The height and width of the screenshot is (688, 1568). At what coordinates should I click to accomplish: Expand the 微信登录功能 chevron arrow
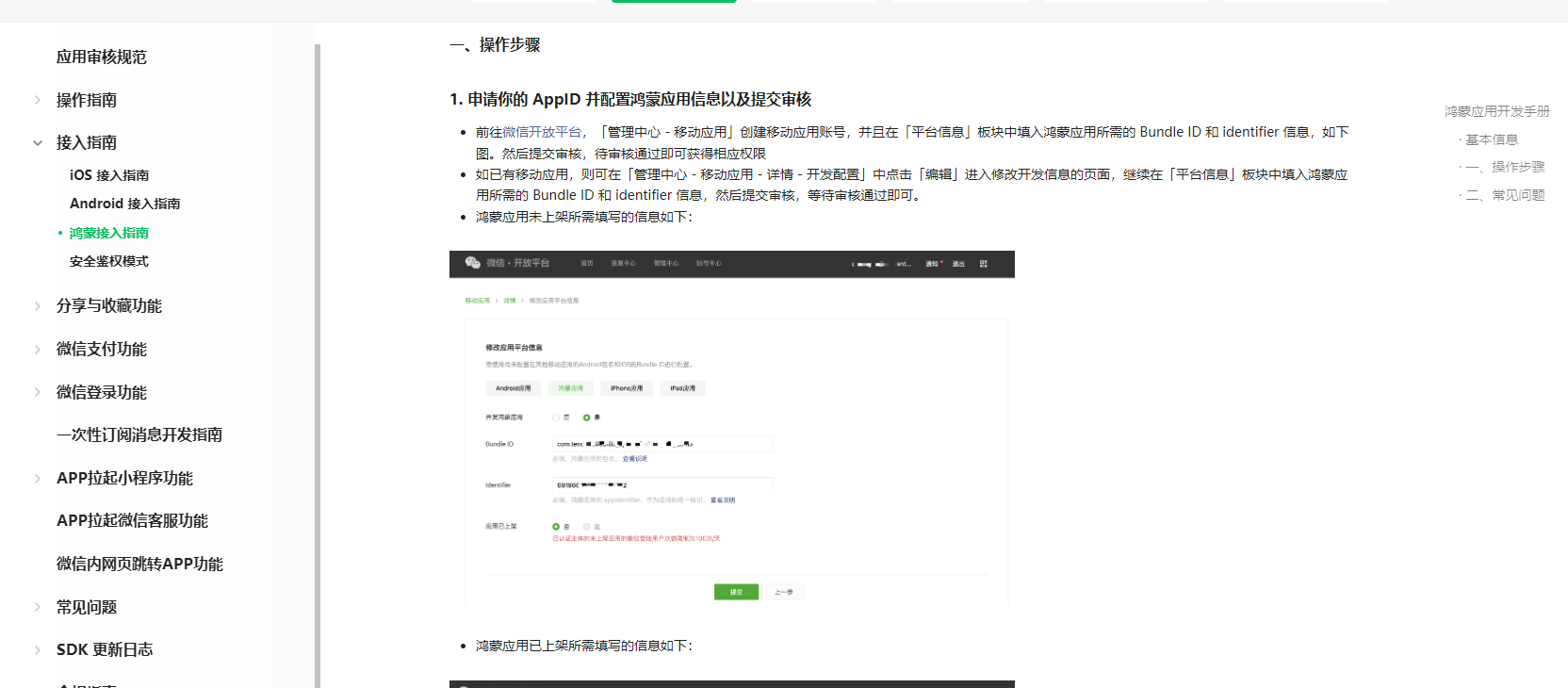tap(38, 393)
